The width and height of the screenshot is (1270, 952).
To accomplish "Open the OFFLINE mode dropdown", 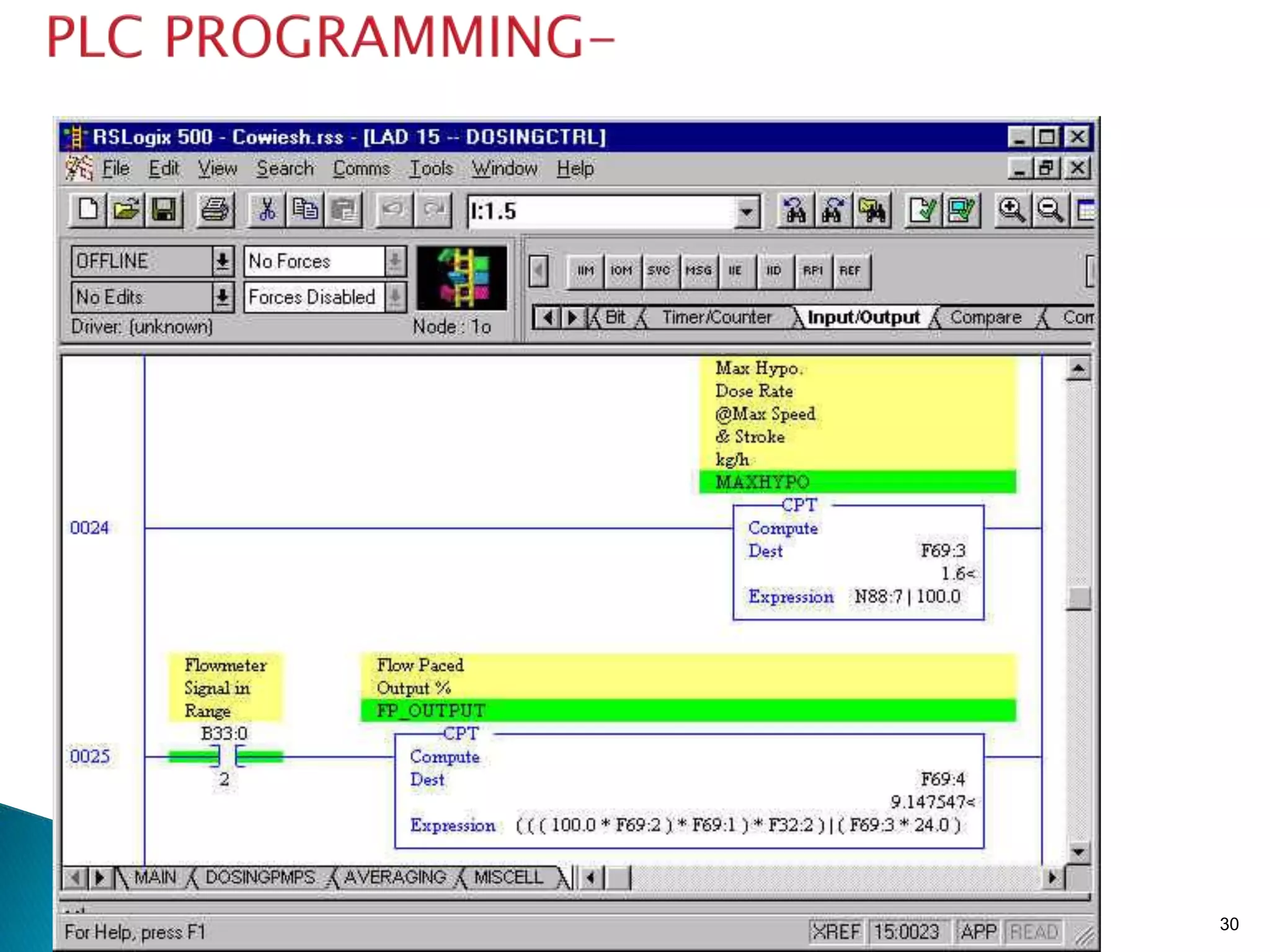I will pos(222,261).
